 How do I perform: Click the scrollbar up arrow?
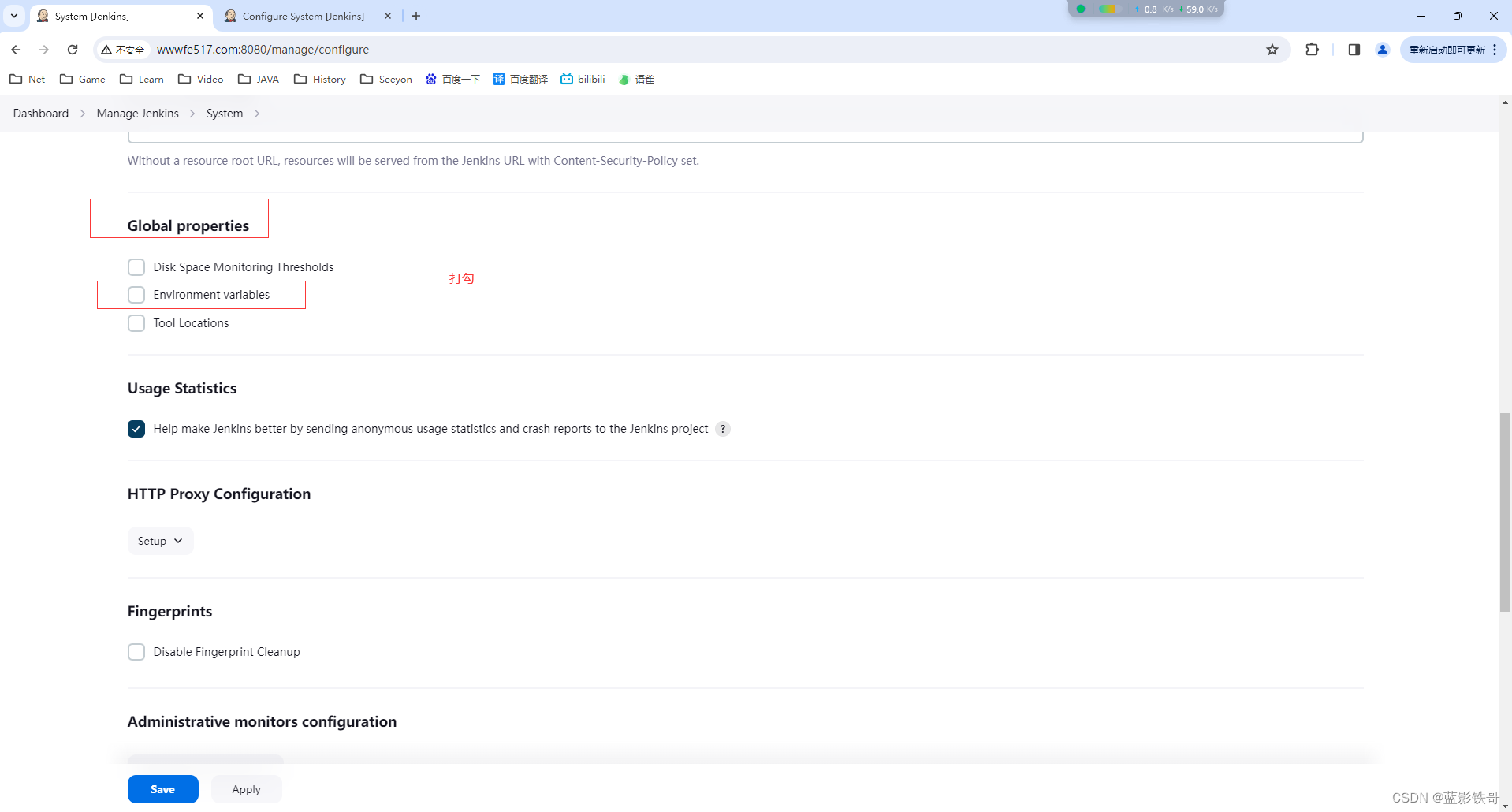pos(1505,102)
